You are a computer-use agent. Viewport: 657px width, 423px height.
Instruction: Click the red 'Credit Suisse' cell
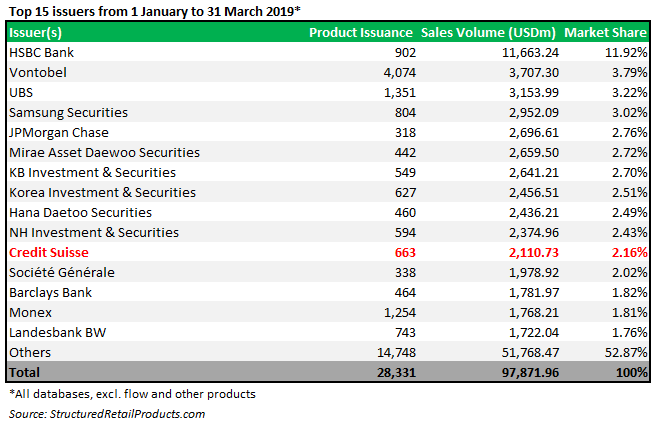49,253
